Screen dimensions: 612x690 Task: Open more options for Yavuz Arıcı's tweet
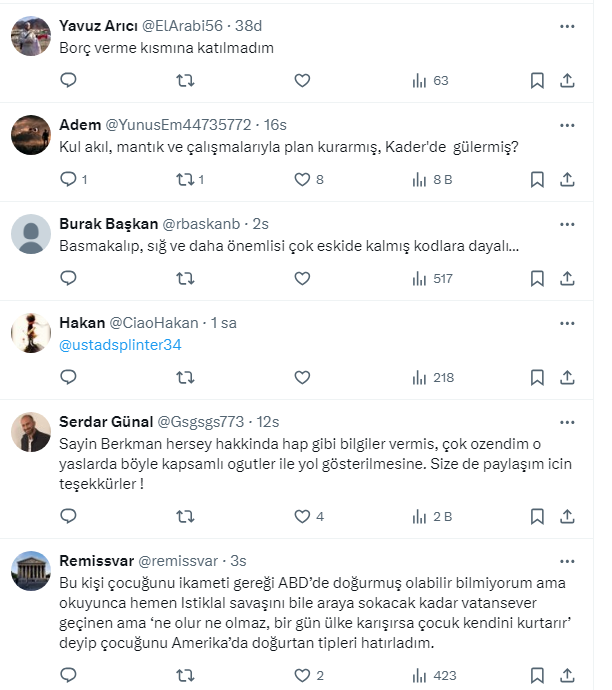(x=567, y=25)
